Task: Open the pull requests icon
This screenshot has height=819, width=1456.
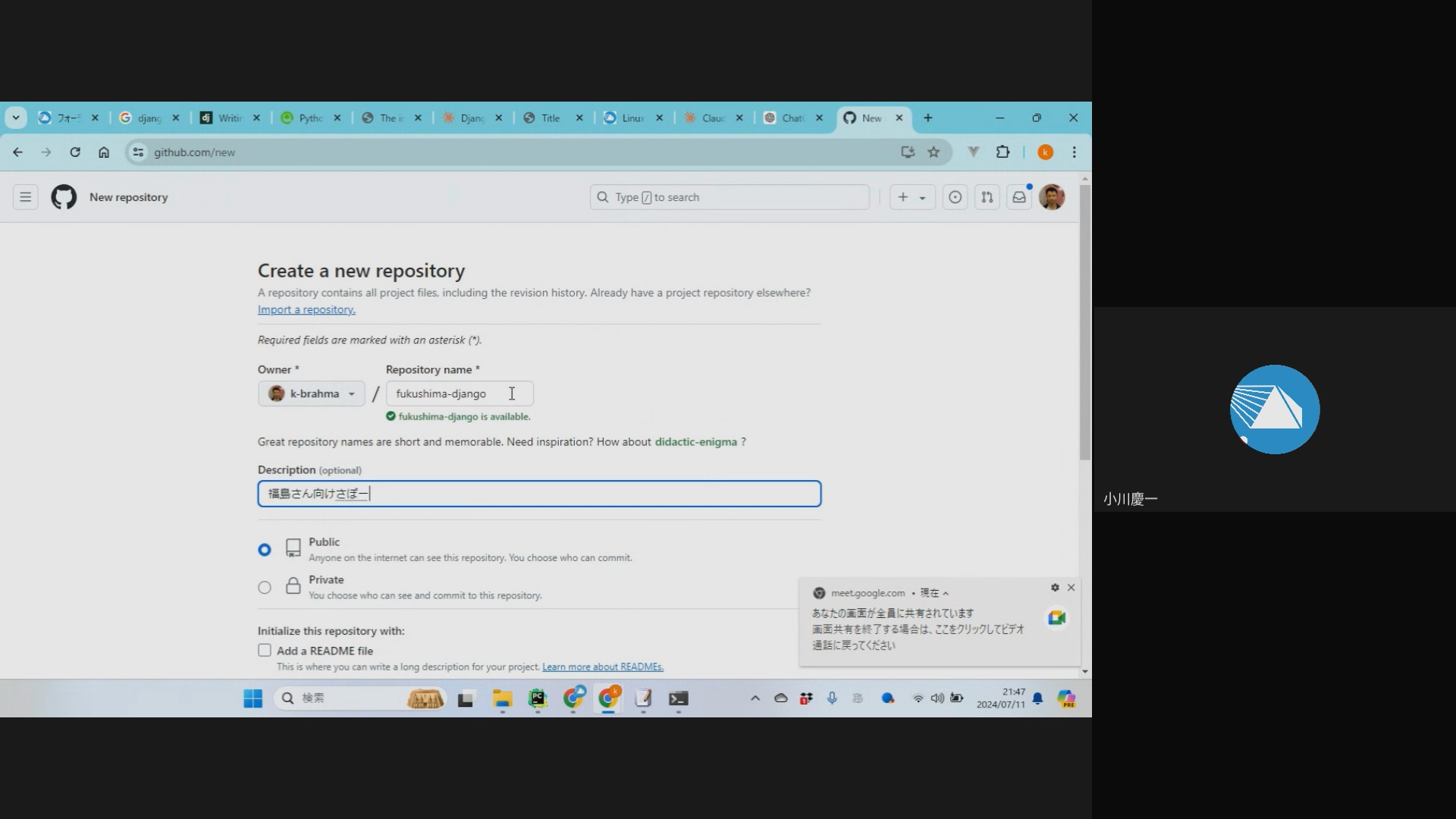Action: 987,197
